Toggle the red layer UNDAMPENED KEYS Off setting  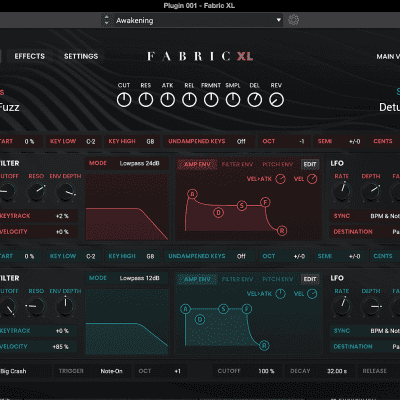coord(209,141)
